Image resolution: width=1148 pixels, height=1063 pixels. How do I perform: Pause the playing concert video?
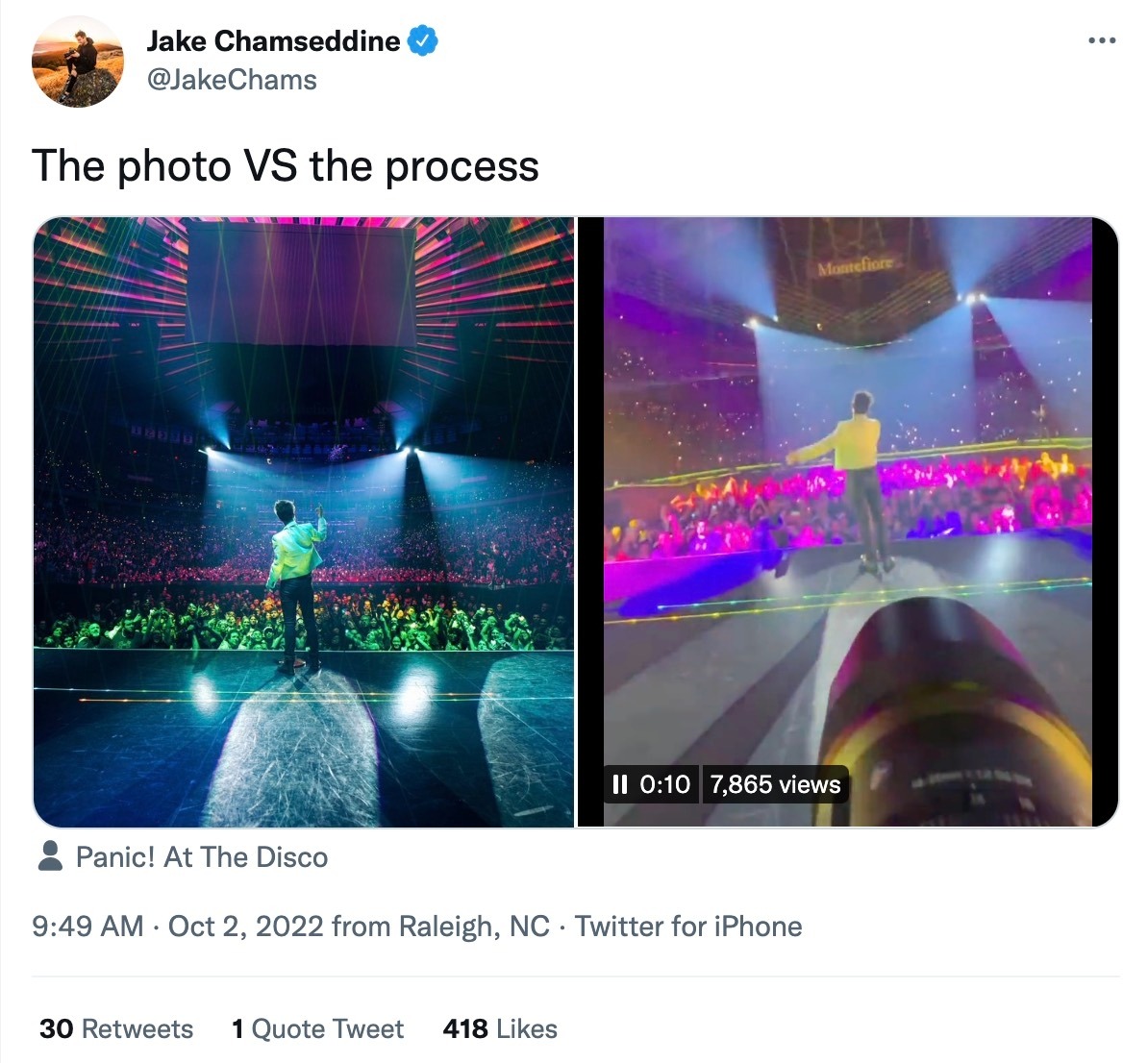623,784
